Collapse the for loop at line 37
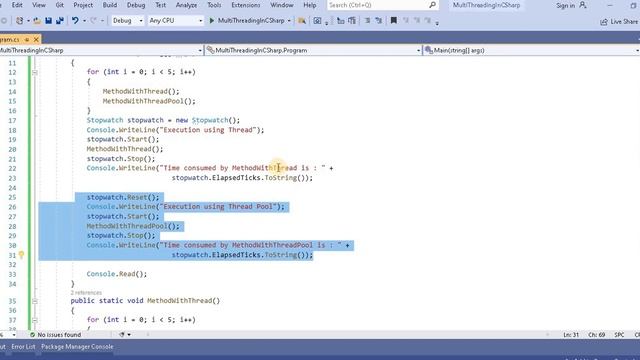Image resolution: width=640 pixels, height=360 pixels. click(35, 320)
